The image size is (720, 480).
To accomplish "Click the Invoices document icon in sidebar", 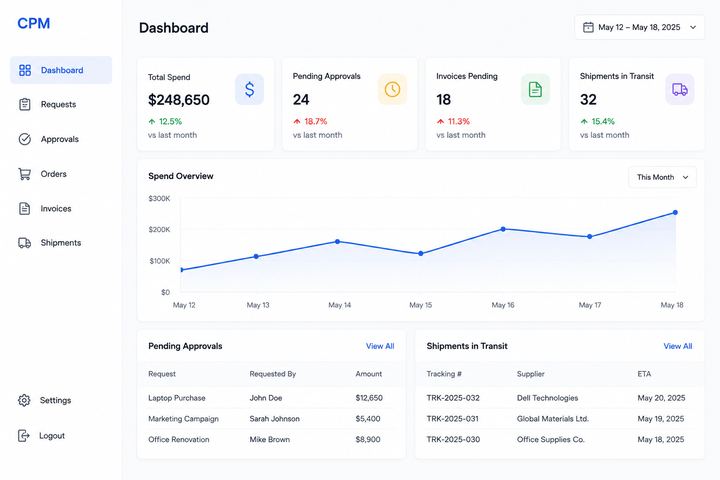I will tap(25, 209).
